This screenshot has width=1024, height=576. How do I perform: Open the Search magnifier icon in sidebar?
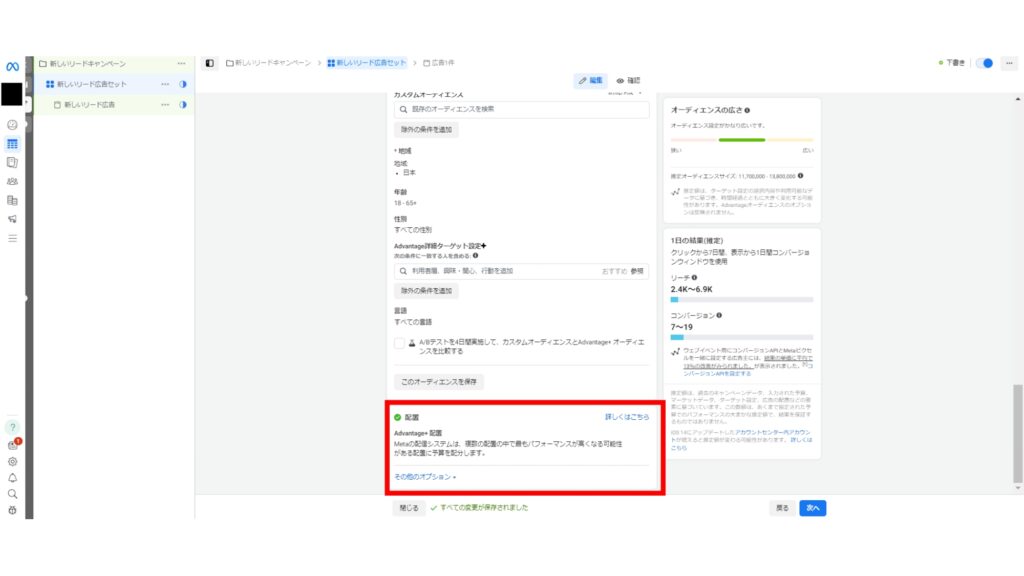(x=13, y=493)
